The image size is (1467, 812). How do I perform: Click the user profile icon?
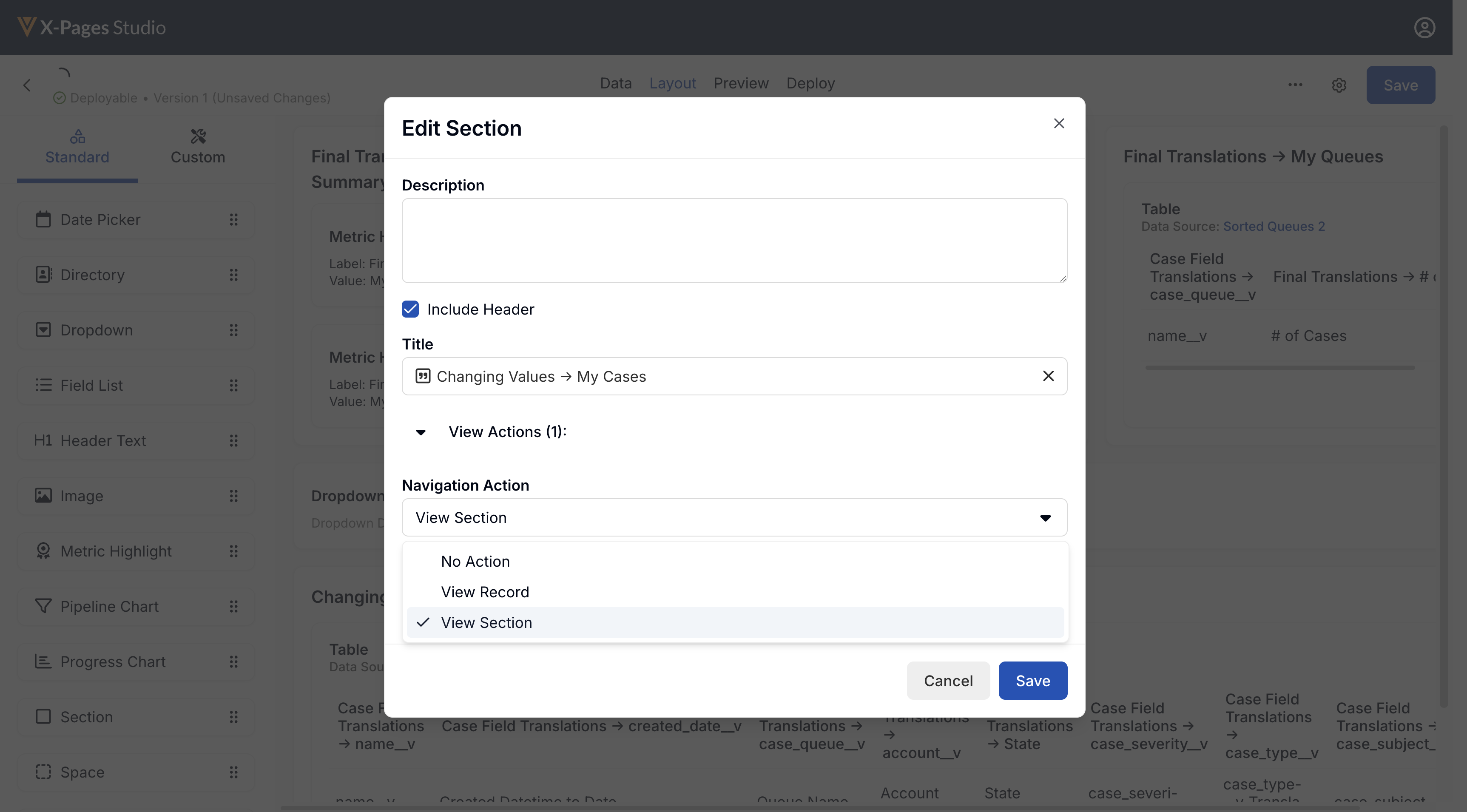tap(1424, 28)
